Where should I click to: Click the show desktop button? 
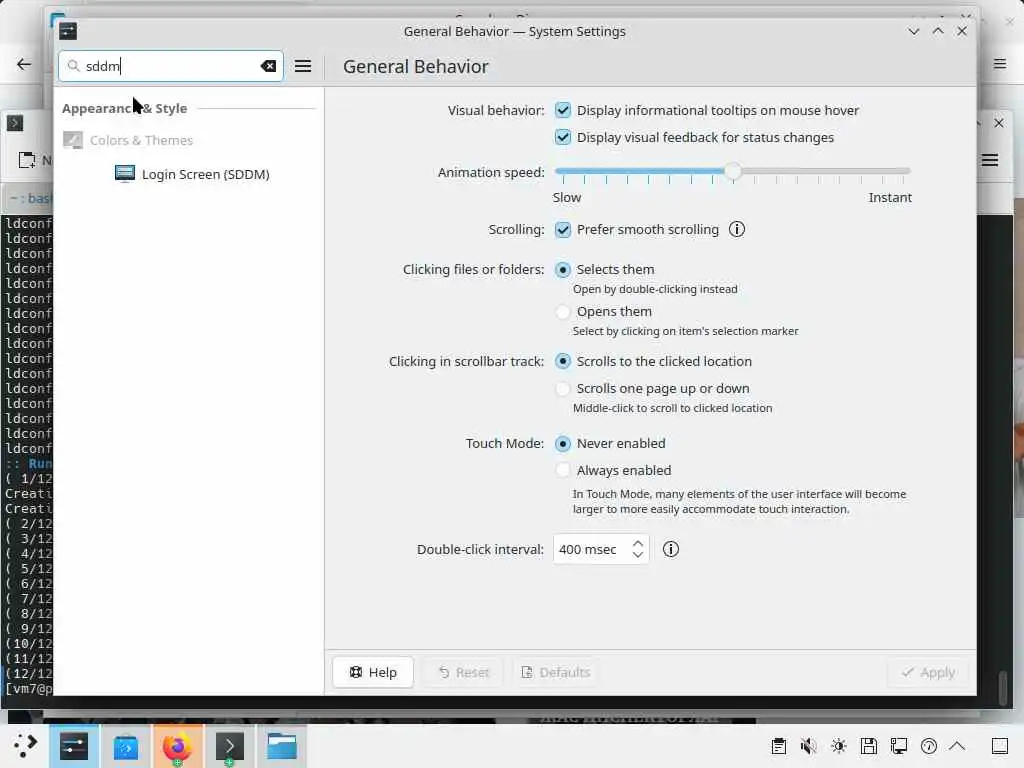[1000, 746]
